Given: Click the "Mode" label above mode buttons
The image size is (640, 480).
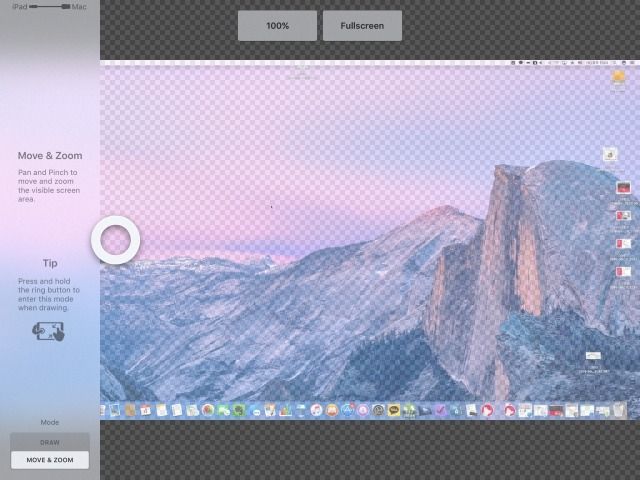Looking at the screenshot, I should click(x=49, y=422).
